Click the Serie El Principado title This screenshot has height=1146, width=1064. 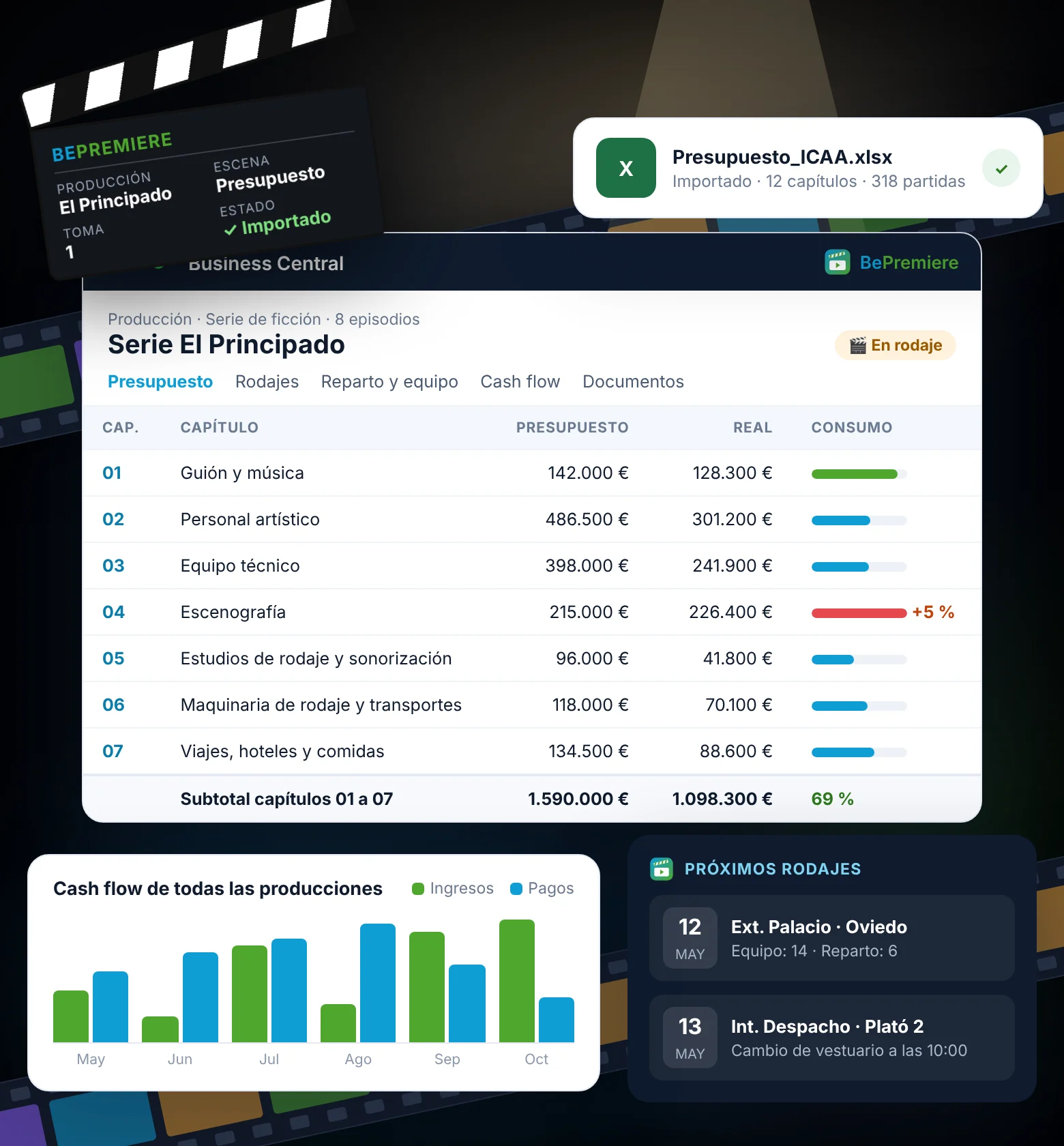tap(226, 344)
